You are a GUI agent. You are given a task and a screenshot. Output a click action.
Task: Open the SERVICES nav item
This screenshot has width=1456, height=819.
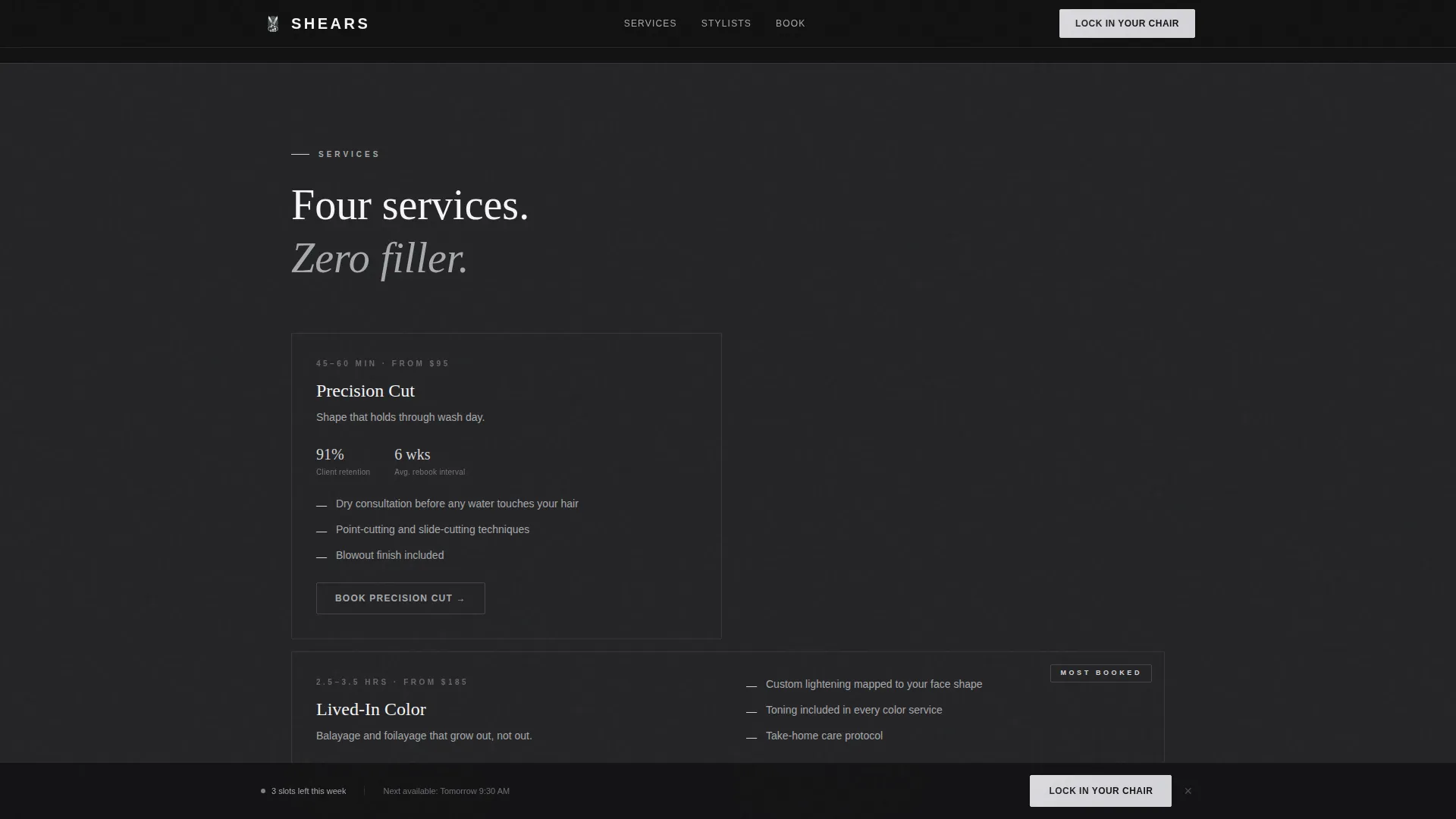pyautogui.click(x=650, y=24)
